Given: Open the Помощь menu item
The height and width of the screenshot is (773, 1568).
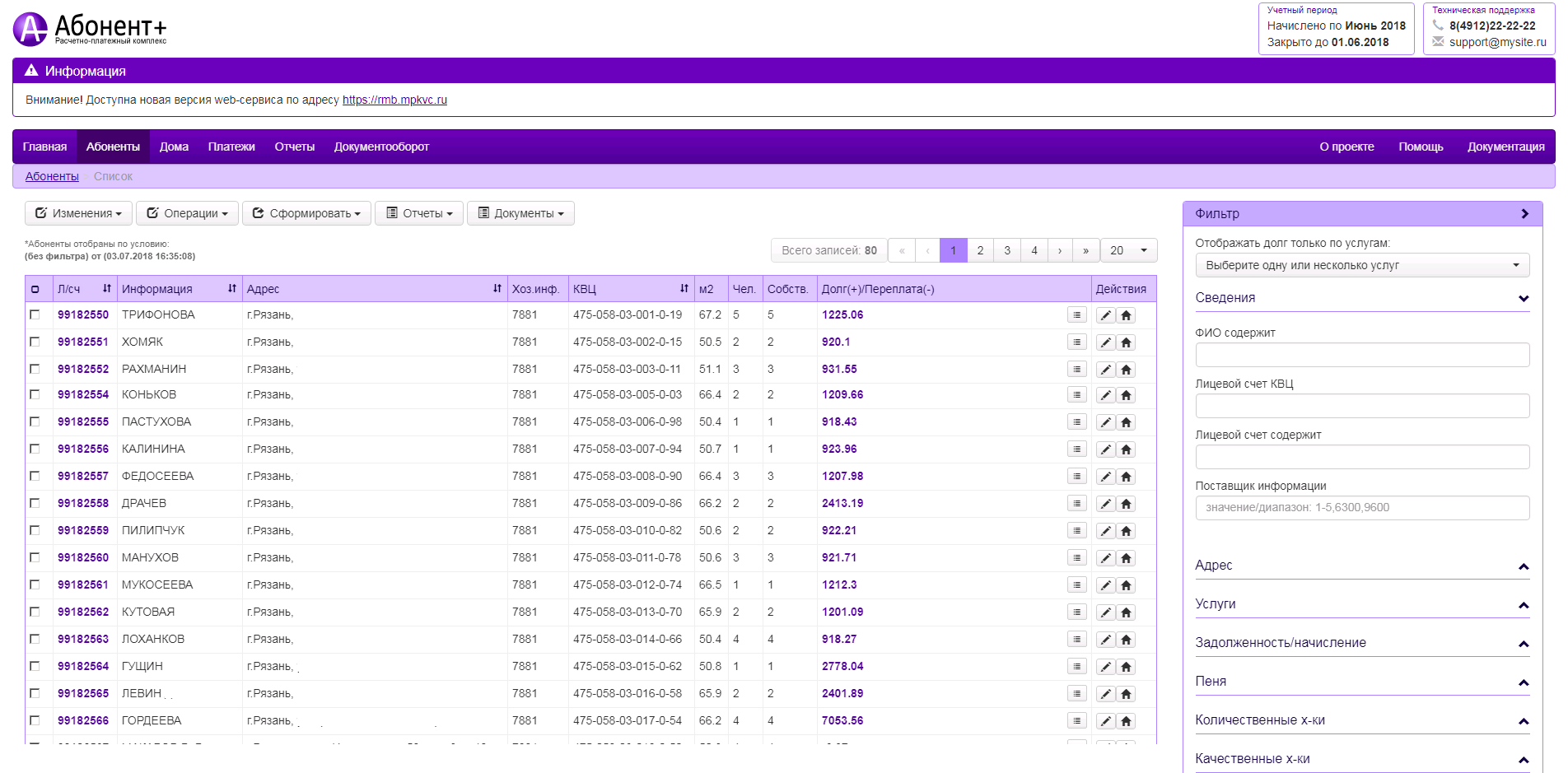Looking at the screenshot, I should point(1421,147).
